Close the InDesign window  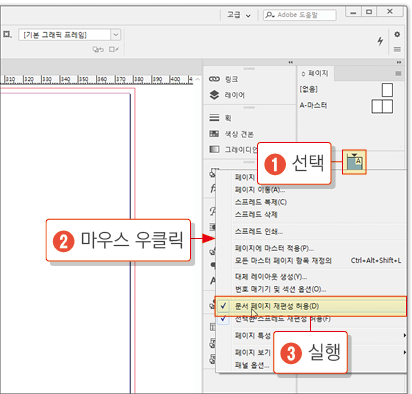pos(390,12)
